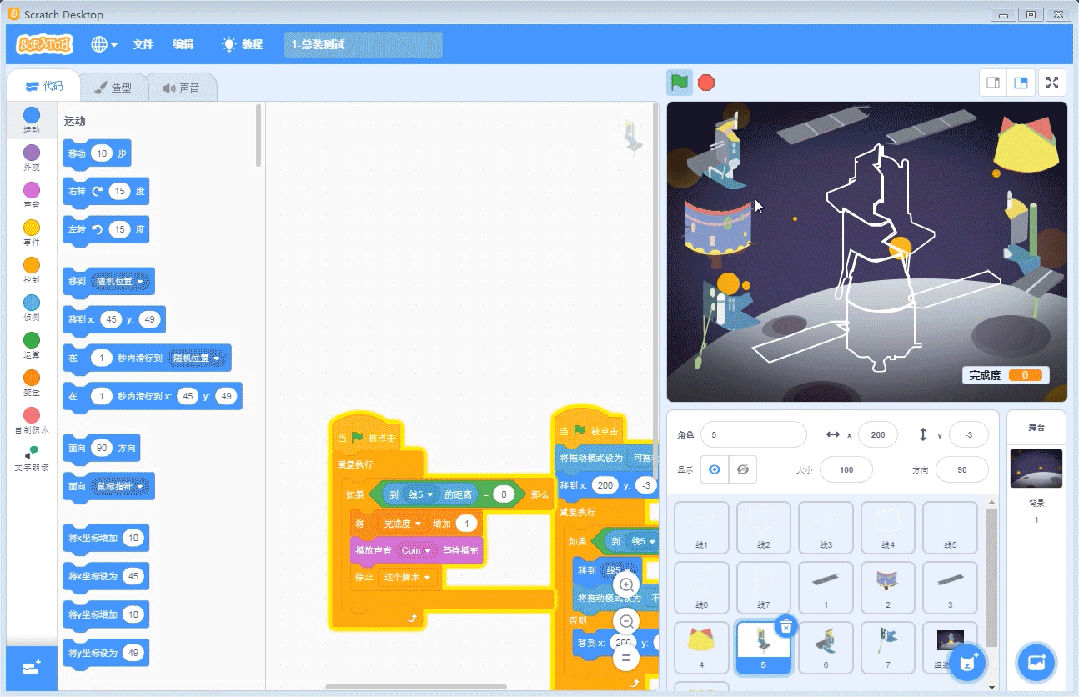Delete sprite 5 with the trash badge
This screenshot has width=1079, height=697.
(x=783, y=627)
